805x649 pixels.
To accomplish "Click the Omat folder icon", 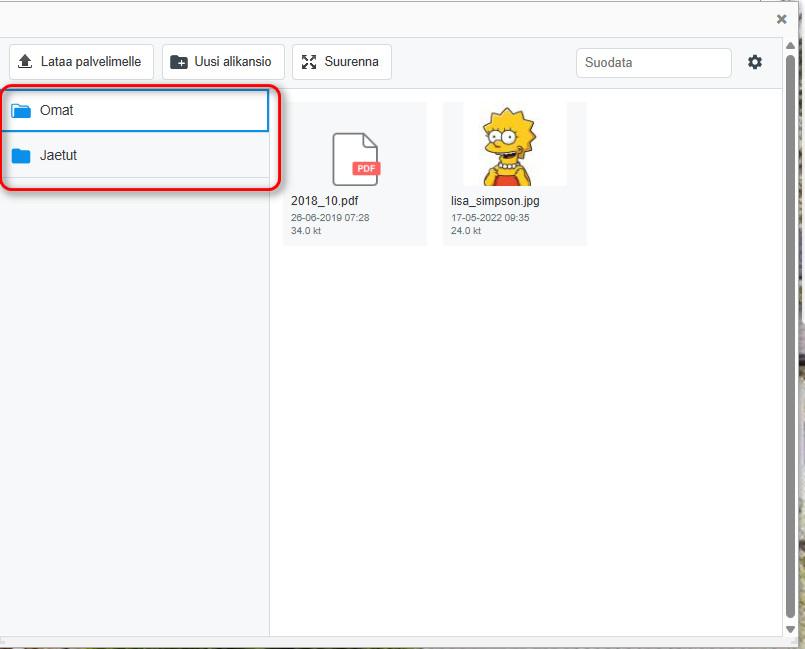I will point(21,111).
